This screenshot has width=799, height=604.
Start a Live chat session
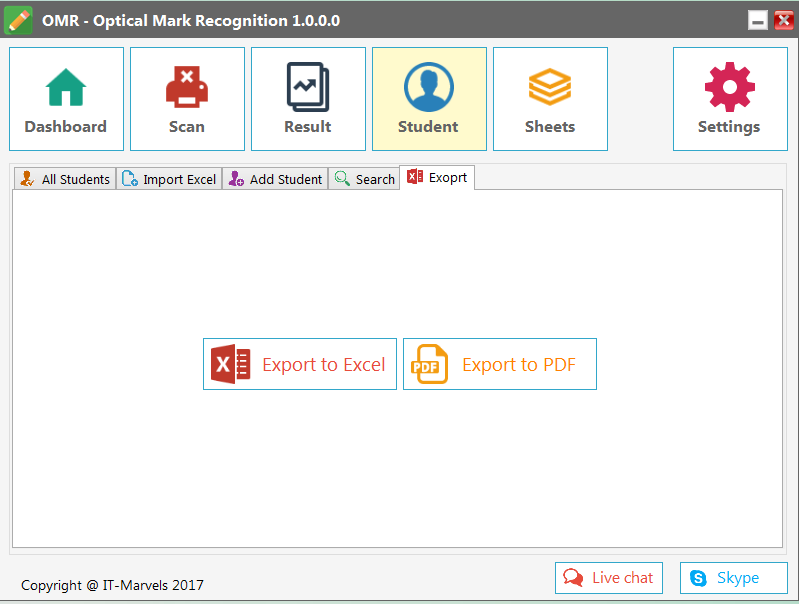pyautogui.click(x=609, y=578)
